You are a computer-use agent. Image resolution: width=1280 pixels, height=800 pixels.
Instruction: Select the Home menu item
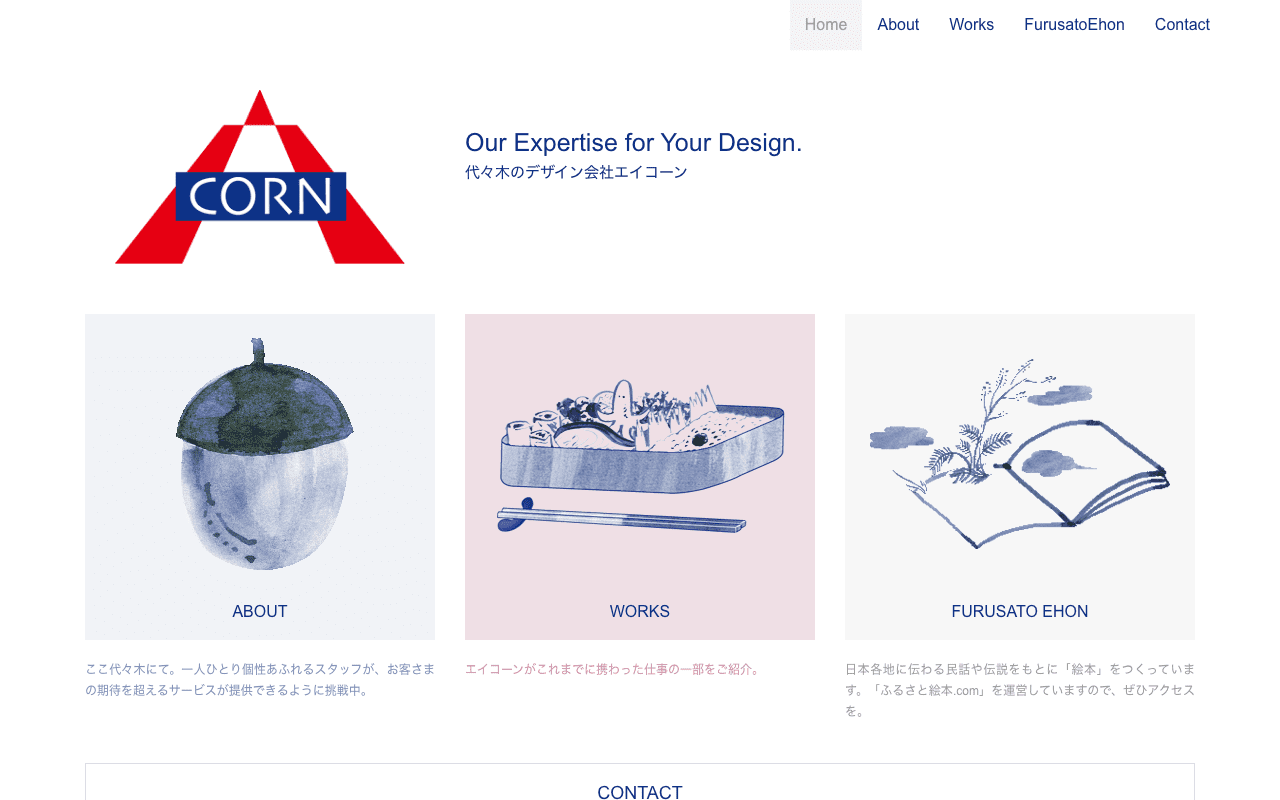[826, 25]
